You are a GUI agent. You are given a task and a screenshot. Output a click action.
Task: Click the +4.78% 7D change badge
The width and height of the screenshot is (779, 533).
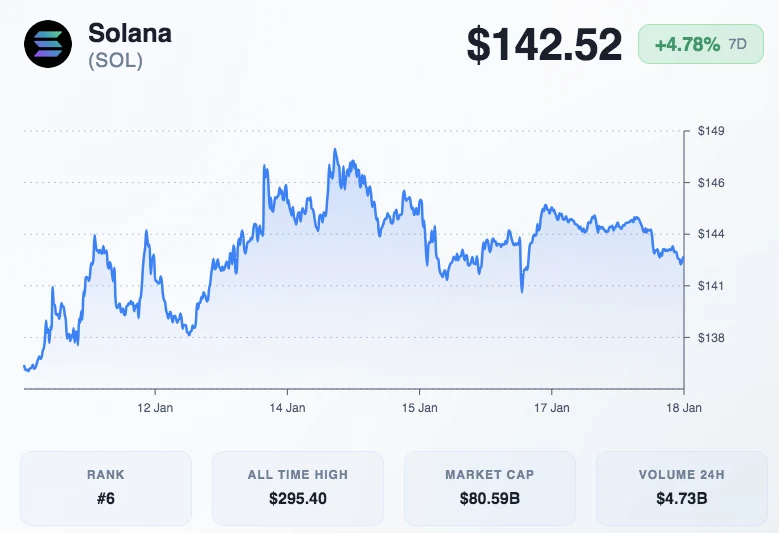700,45
